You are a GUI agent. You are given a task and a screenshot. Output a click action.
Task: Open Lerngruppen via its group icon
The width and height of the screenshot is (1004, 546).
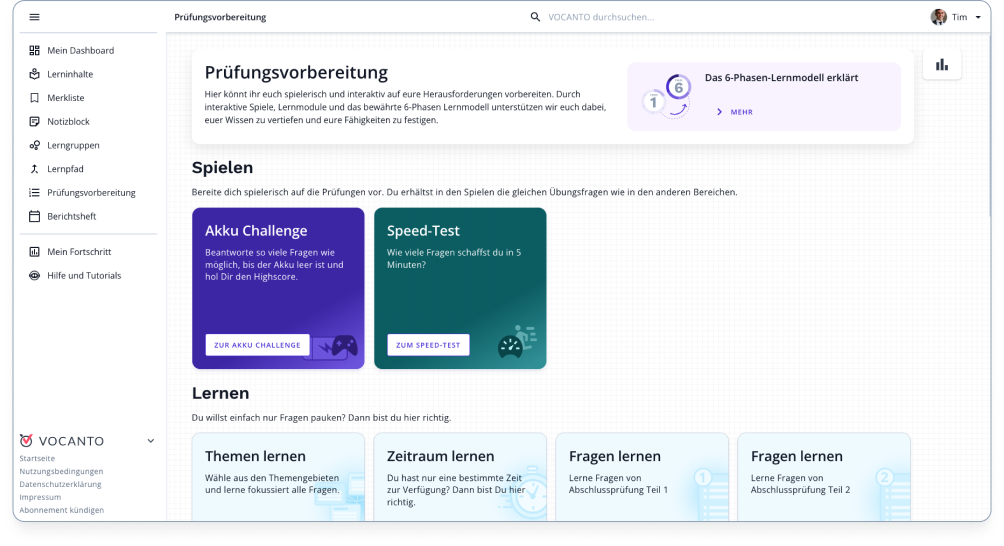pyautogui.click(x=34, y=145)
